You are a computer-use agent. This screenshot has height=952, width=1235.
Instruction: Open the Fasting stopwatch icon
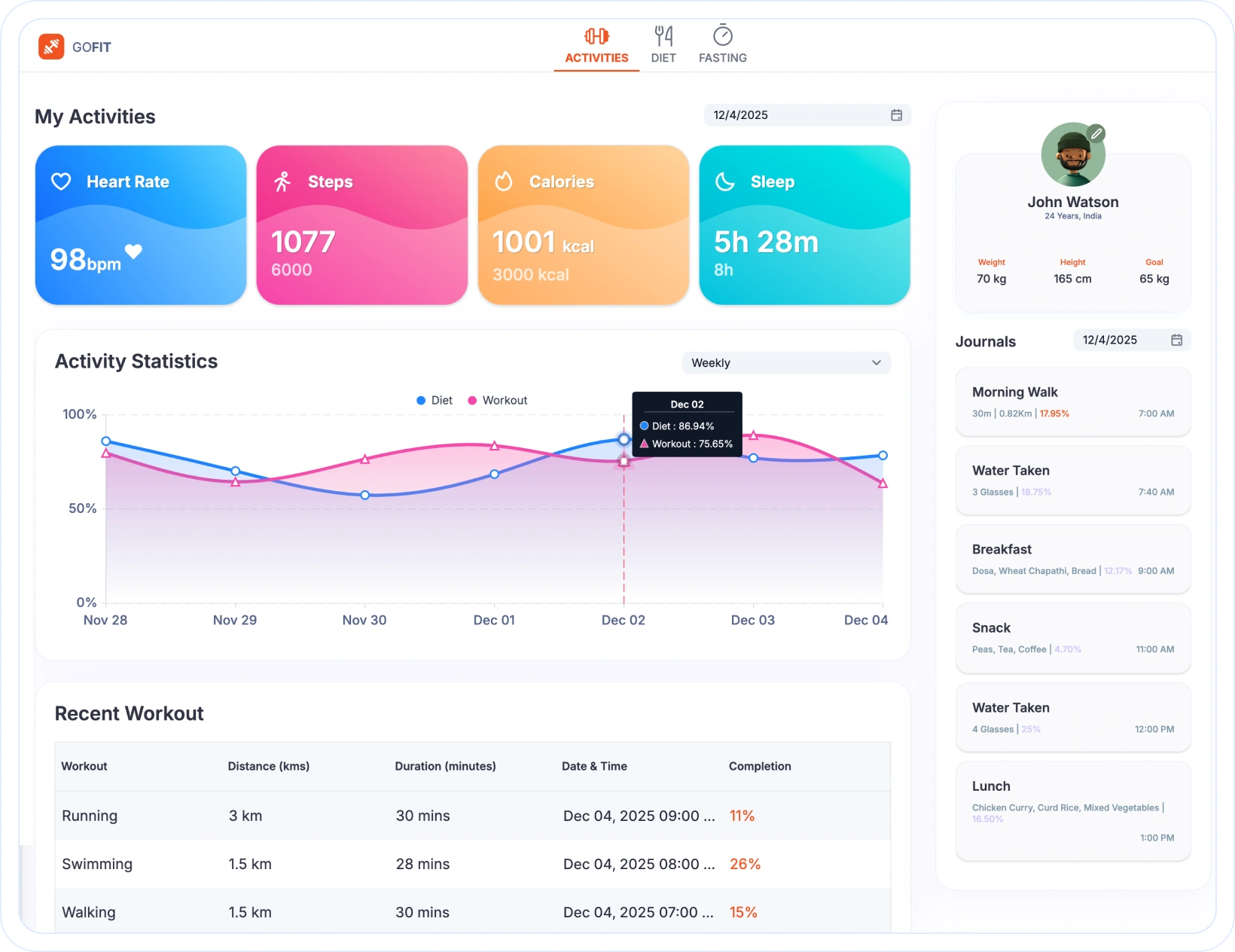point(723,35)
